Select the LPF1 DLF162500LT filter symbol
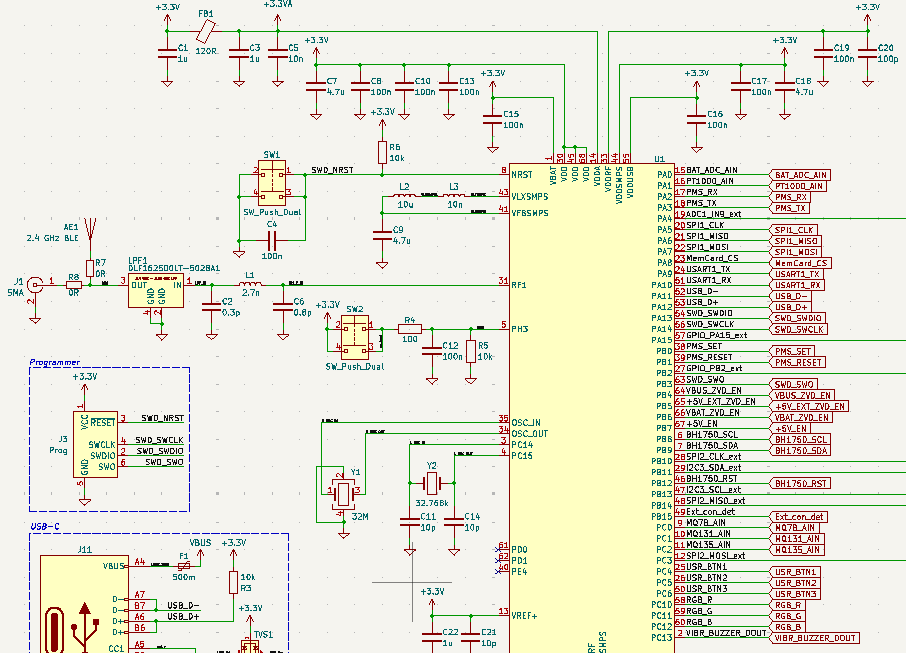Screen dimensions: 906x653 pyautogui.click(x=155, y=290)
